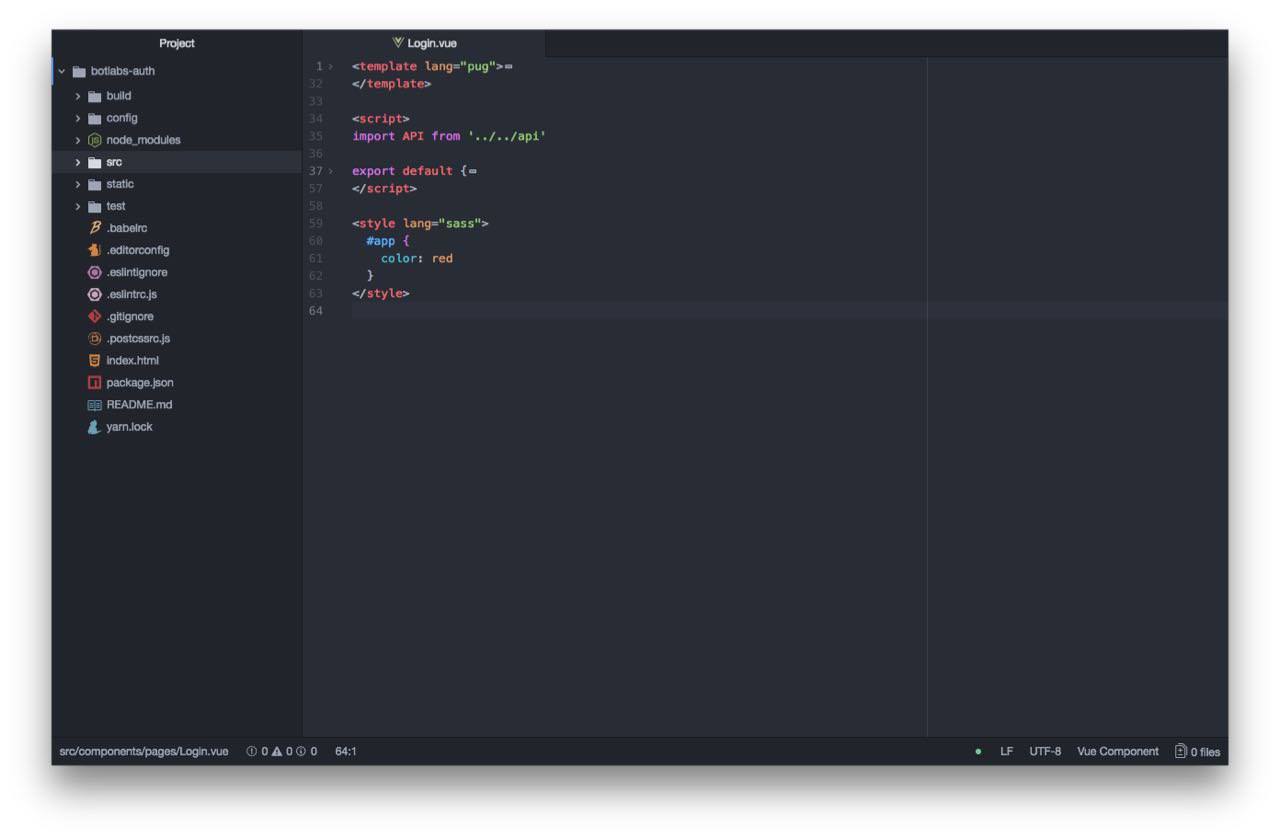Click fold marker after template pug tag
This screenshot has width=1280, height=839.
pos(508,67)
